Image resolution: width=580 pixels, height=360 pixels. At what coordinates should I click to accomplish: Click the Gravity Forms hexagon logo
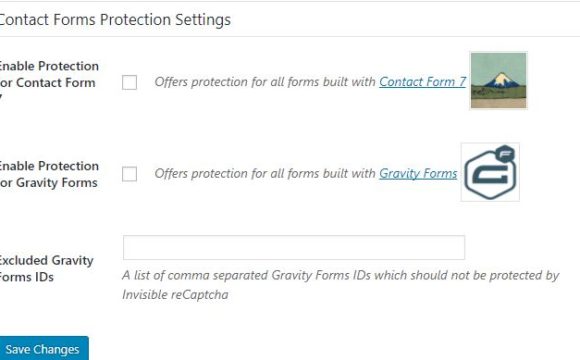pyautogui.click(x=490, y=172)
